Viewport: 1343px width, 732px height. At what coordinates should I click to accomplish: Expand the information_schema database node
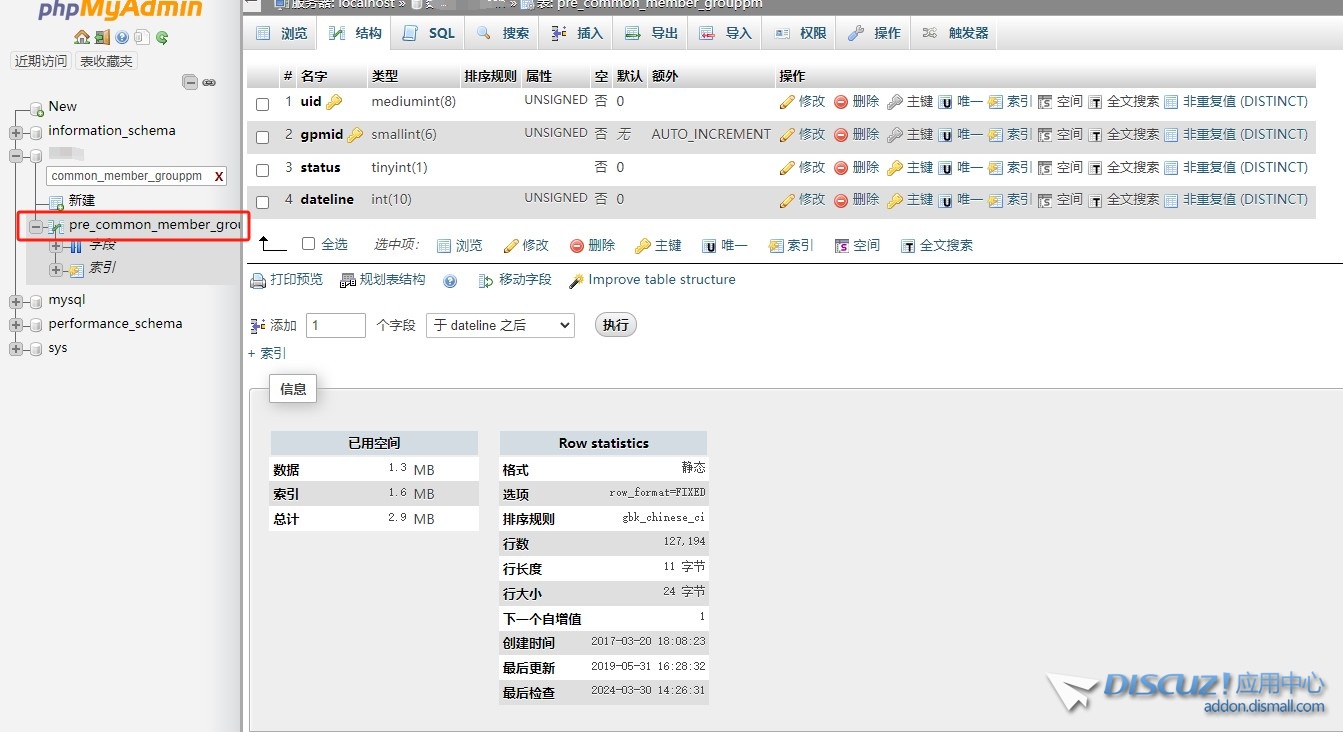coord(15,132)
